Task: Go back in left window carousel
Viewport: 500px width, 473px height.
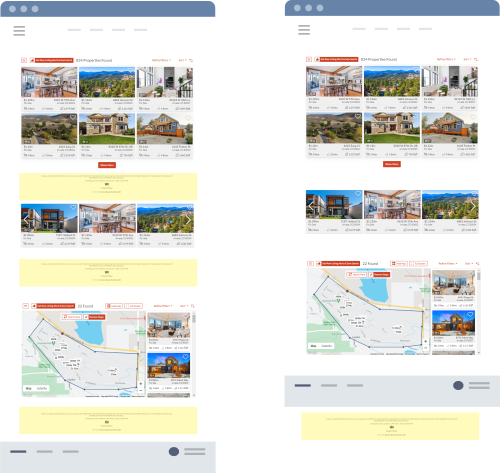Action: pyautogui.click(x=26, y=220)
